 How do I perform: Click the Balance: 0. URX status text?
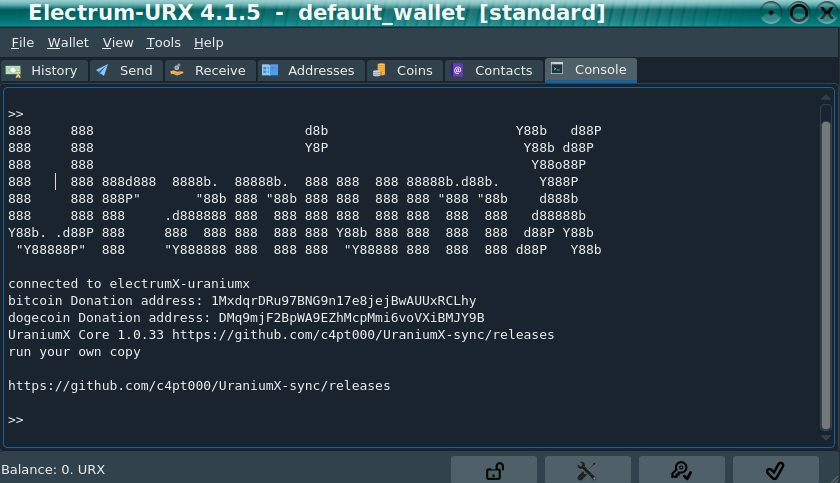pyautogui.click(x=53, y=470)
